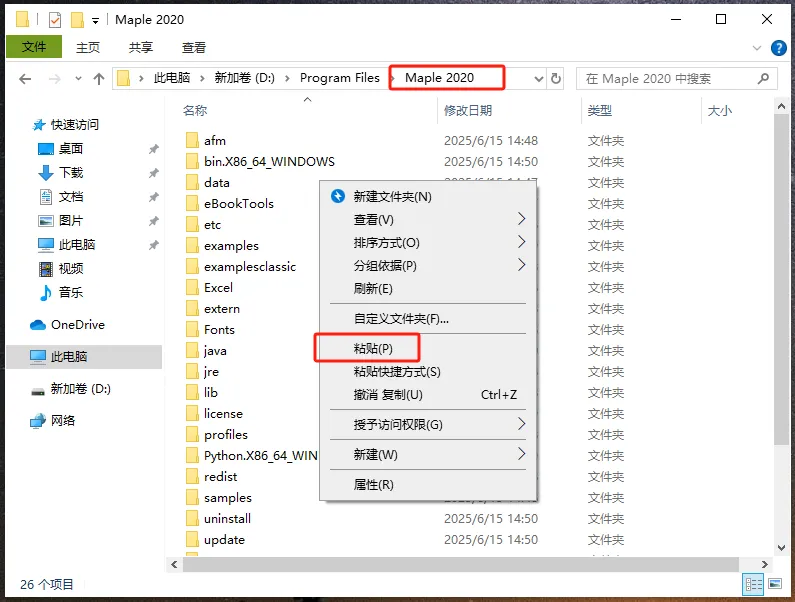Open 桌面 in quick access

point(70,148)
